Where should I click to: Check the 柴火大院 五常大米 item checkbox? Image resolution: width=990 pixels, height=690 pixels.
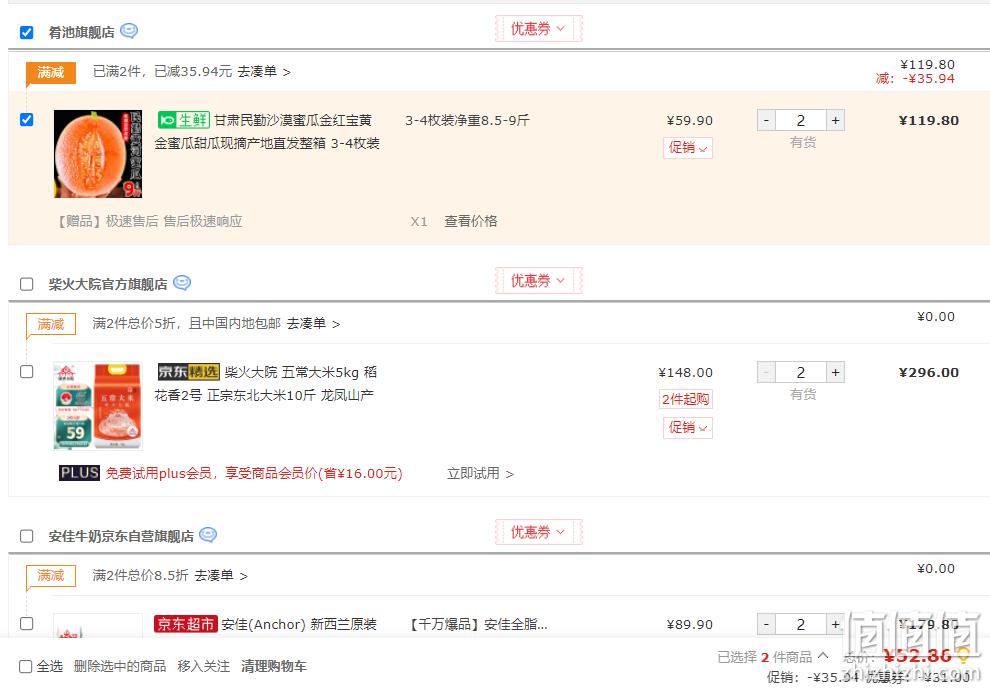tap(27, 371)
